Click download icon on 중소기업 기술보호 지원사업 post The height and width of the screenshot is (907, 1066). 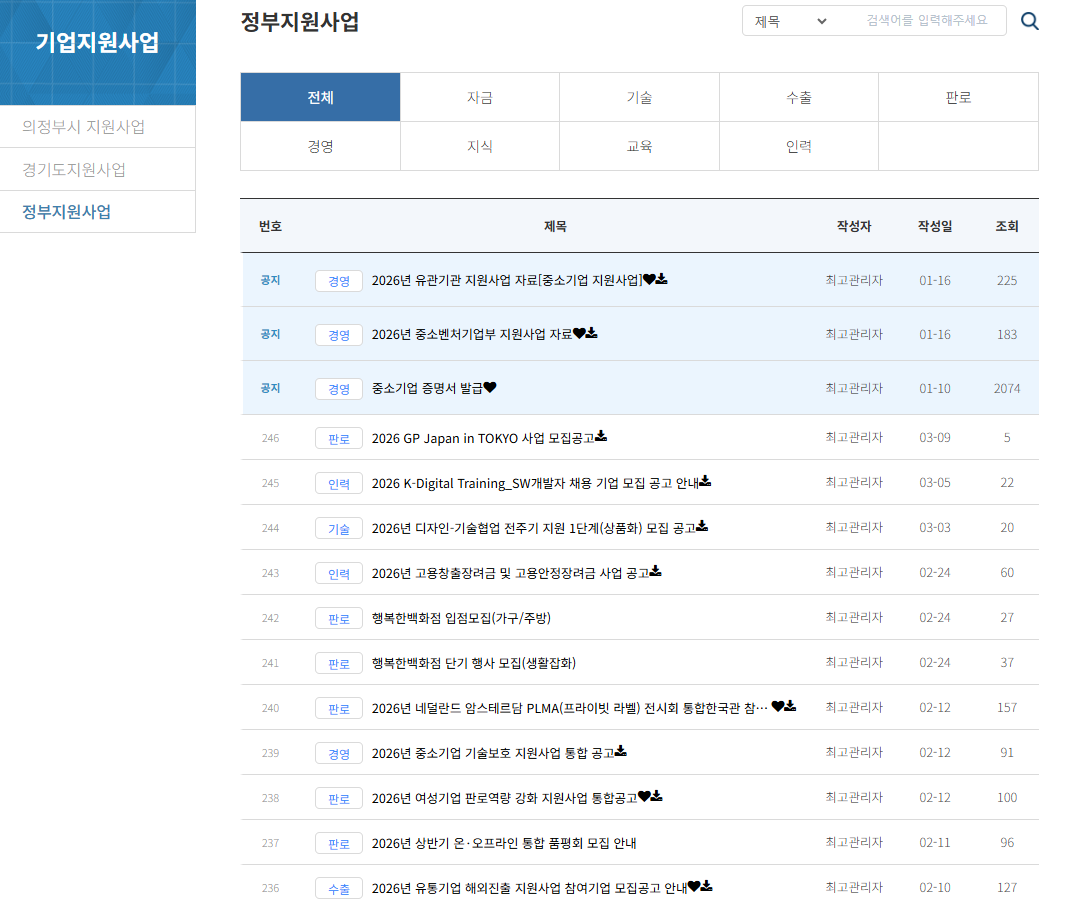tap(621, 752)
